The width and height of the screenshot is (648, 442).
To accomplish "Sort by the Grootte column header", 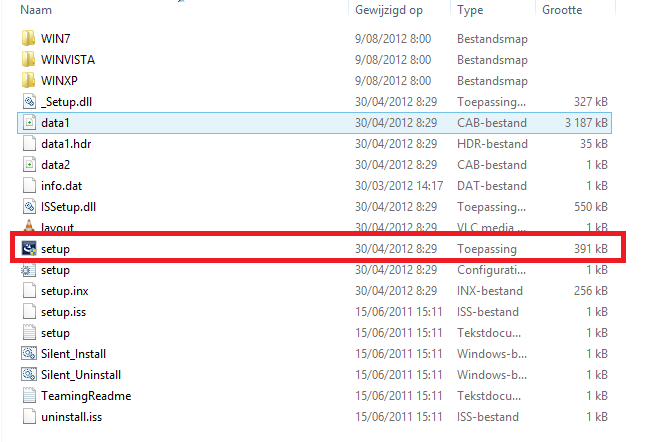I will (562, 10).
